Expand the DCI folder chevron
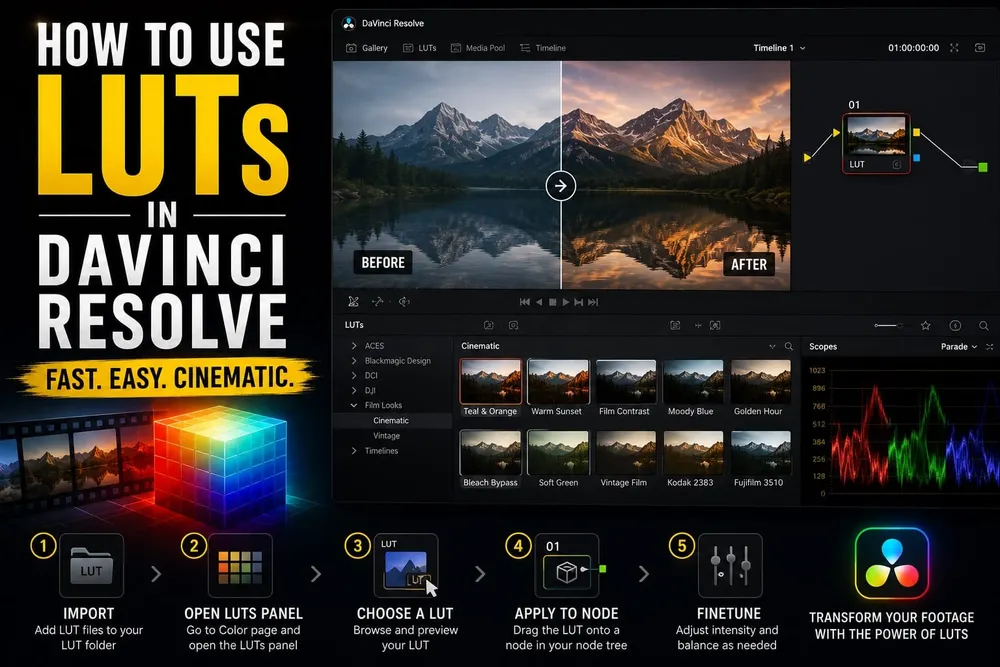Screen dimensions: 1000x667 click(x=354, y=375)
